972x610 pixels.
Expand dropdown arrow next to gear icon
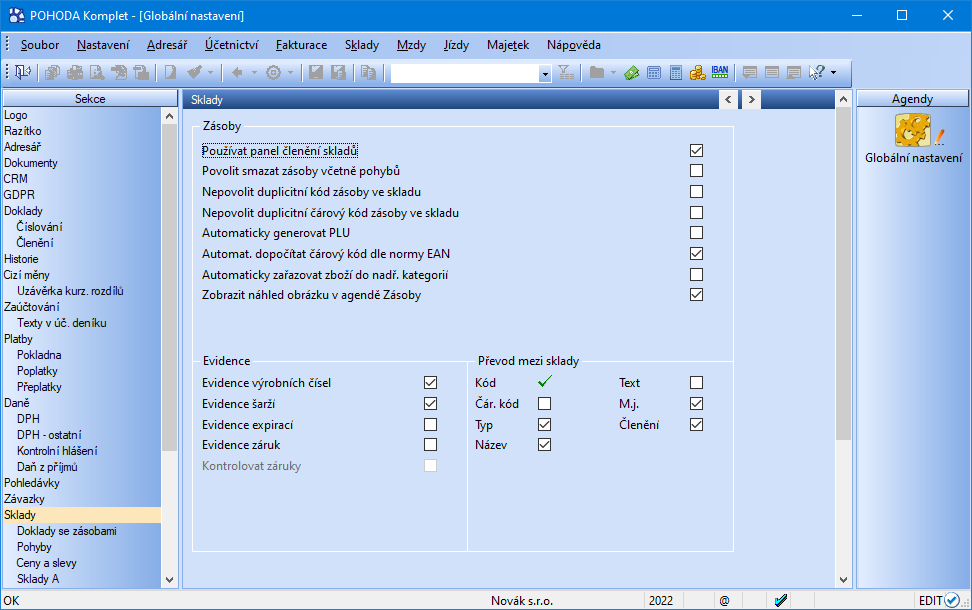[x=290, y=73]
